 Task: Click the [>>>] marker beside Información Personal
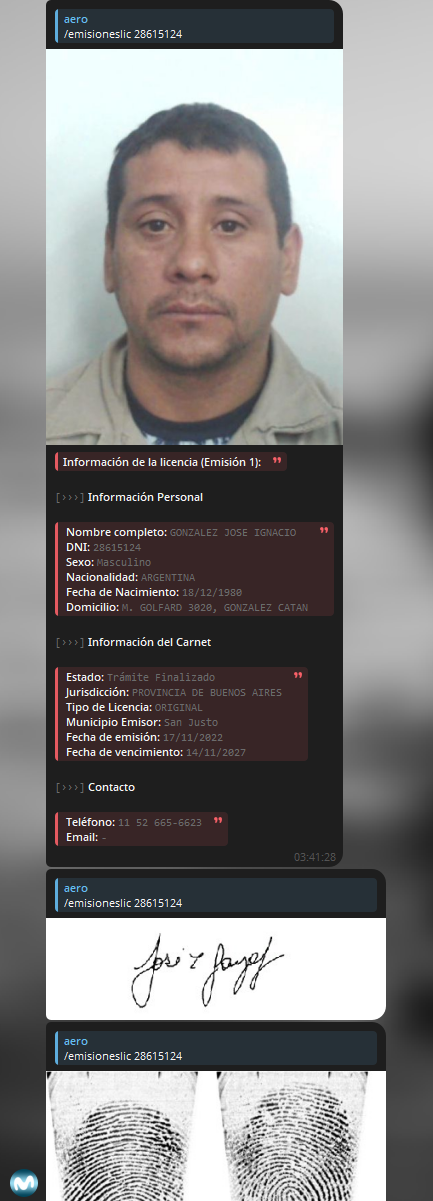(x=70, y=497)
